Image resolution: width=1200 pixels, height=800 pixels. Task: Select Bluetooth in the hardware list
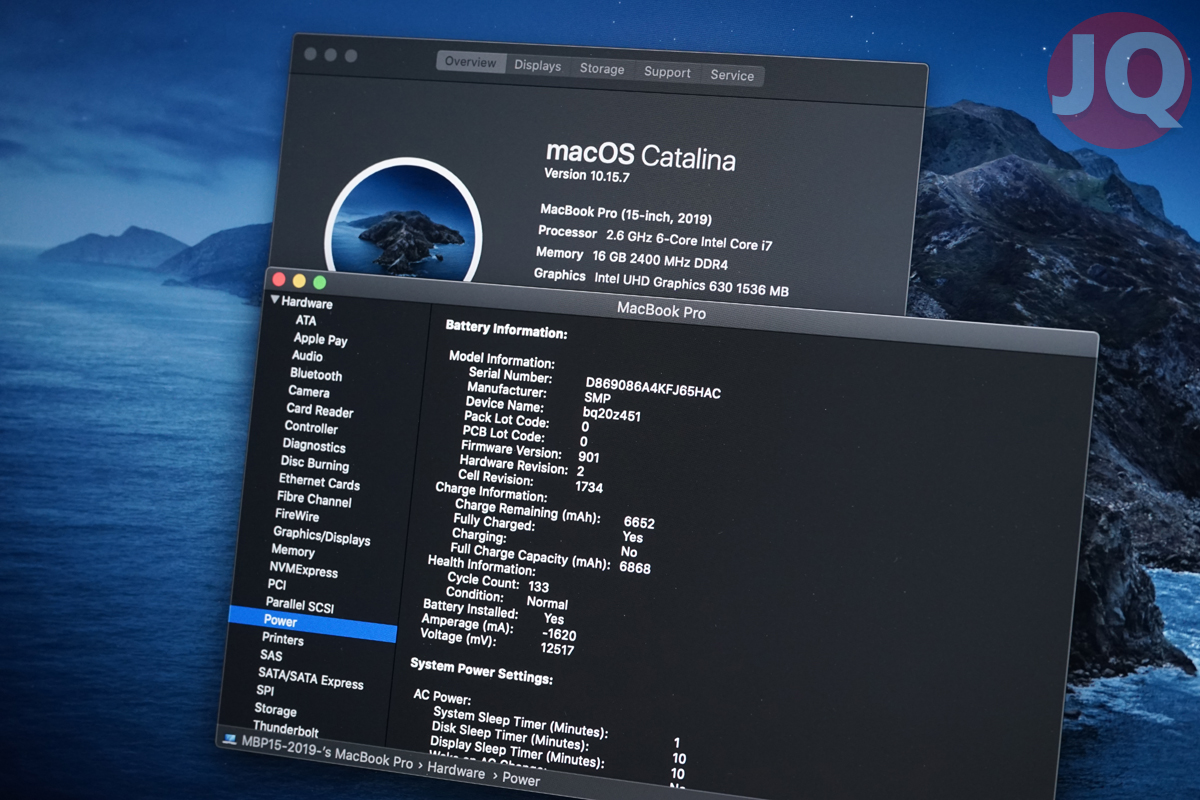[316, 374]
